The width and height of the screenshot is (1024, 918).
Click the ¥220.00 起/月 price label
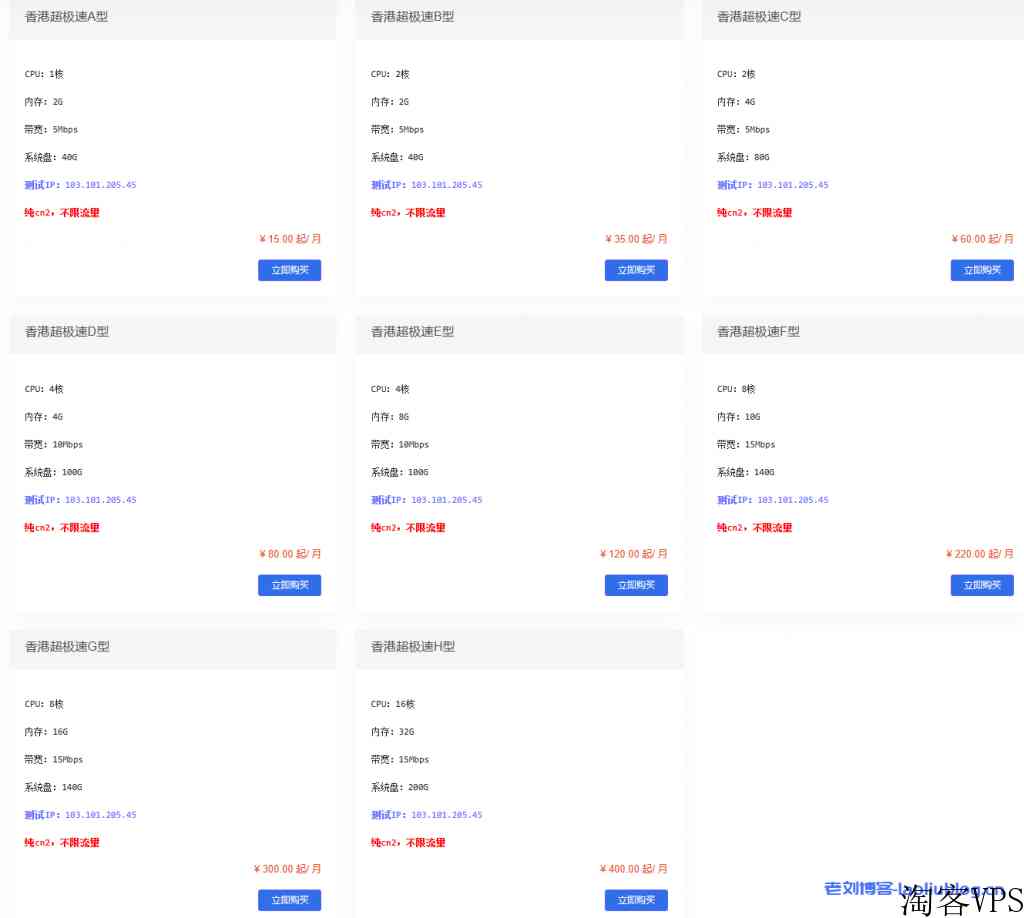pyautogui.click(x=979, y=554)
